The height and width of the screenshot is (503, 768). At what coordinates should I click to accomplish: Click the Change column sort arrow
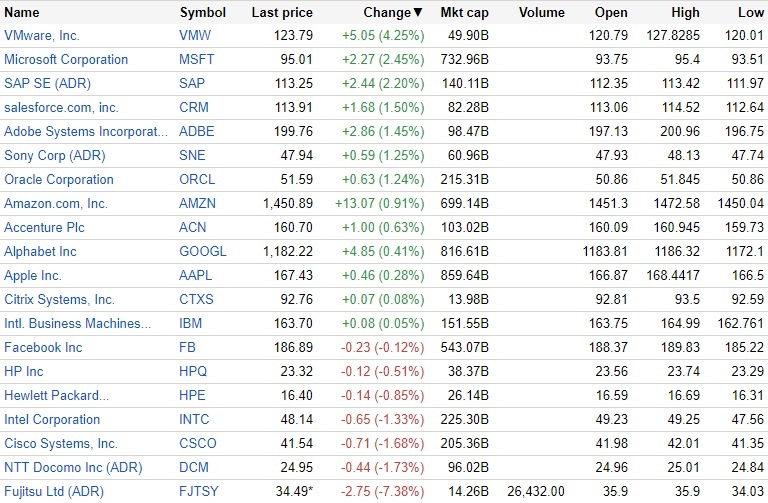click(x=418, y=13)
